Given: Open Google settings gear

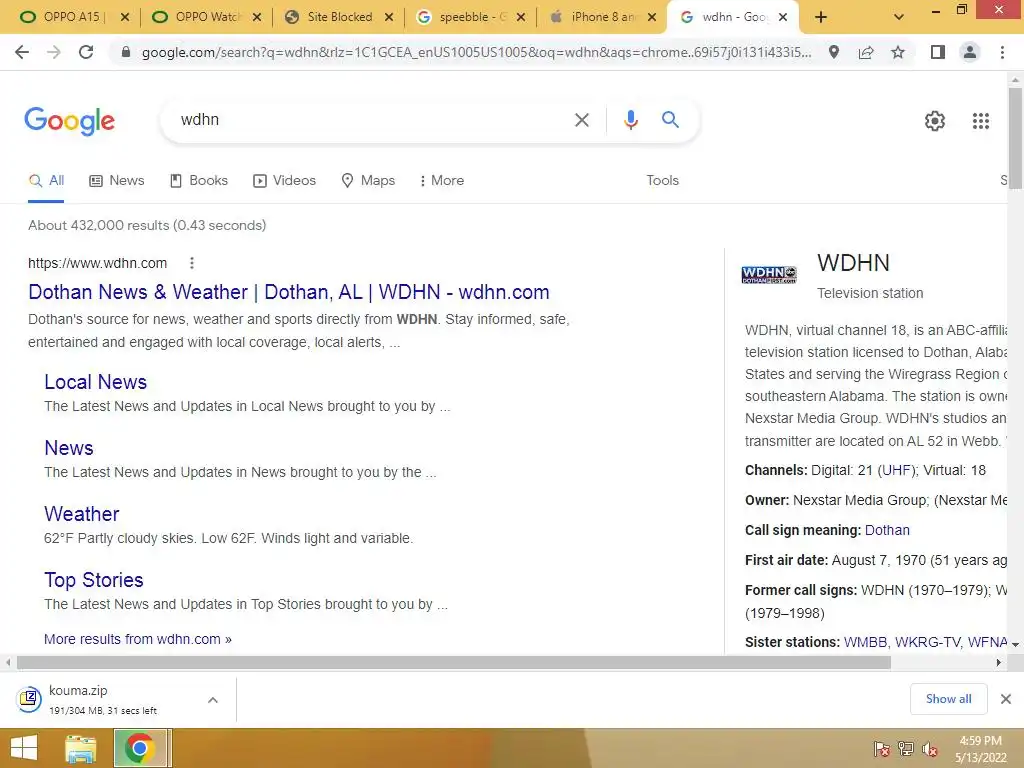Looking at the screenshot, I should (935, 121).
